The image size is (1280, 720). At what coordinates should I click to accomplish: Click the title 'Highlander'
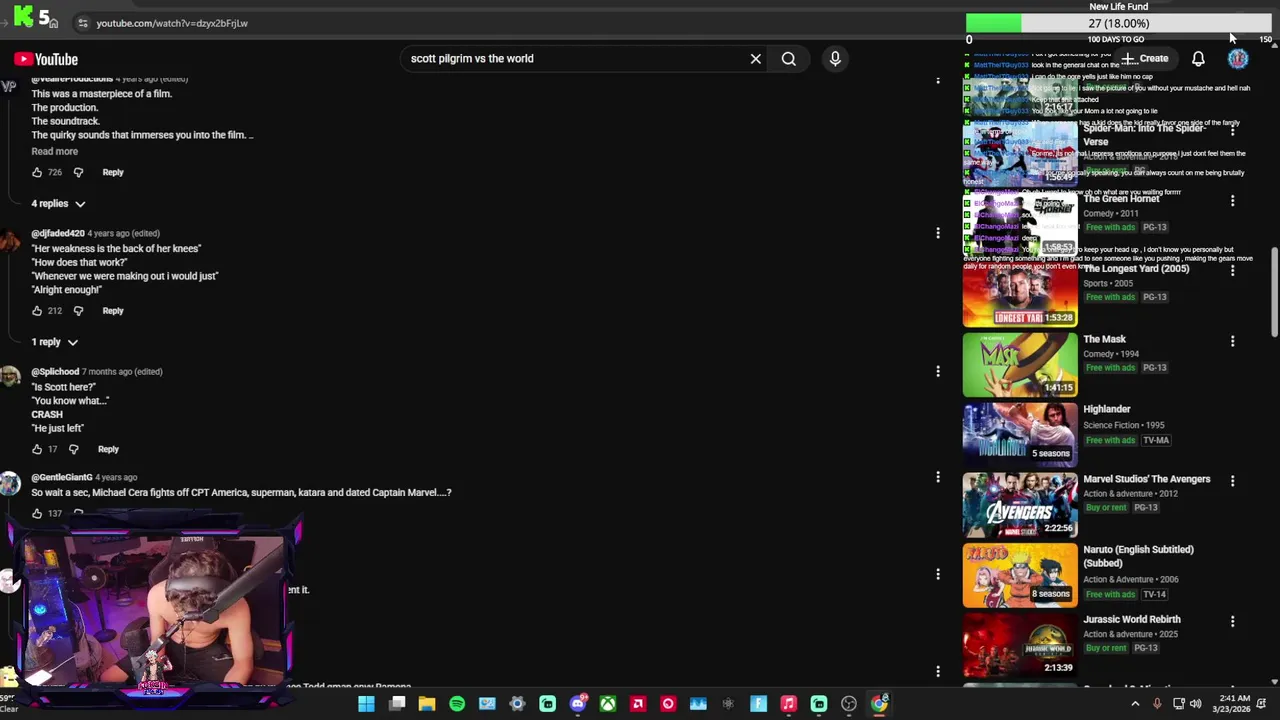click(x=1106, y=409)
